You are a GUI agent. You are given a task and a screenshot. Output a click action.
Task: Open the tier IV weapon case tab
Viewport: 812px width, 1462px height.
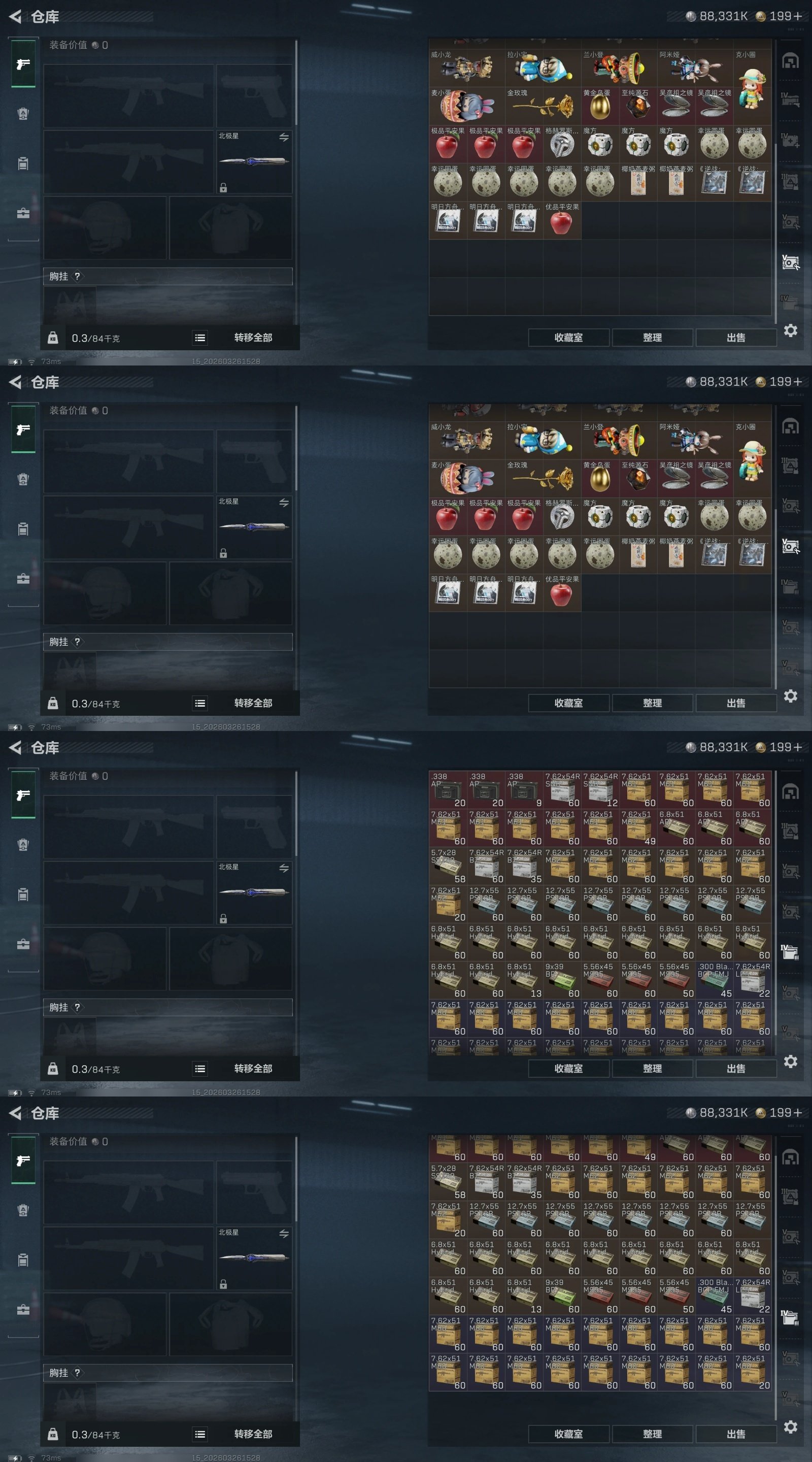pos(790,100)
